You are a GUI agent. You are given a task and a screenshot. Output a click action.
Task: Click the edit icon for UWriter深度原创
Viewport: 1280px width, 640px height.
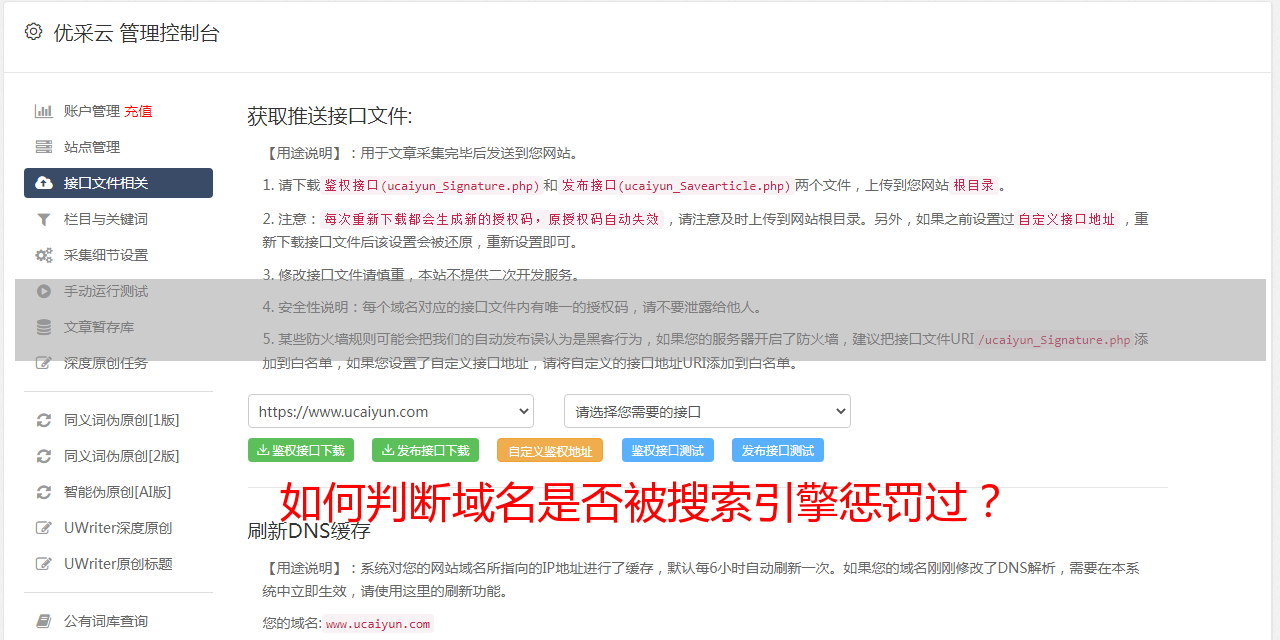(x=44, y=528)
